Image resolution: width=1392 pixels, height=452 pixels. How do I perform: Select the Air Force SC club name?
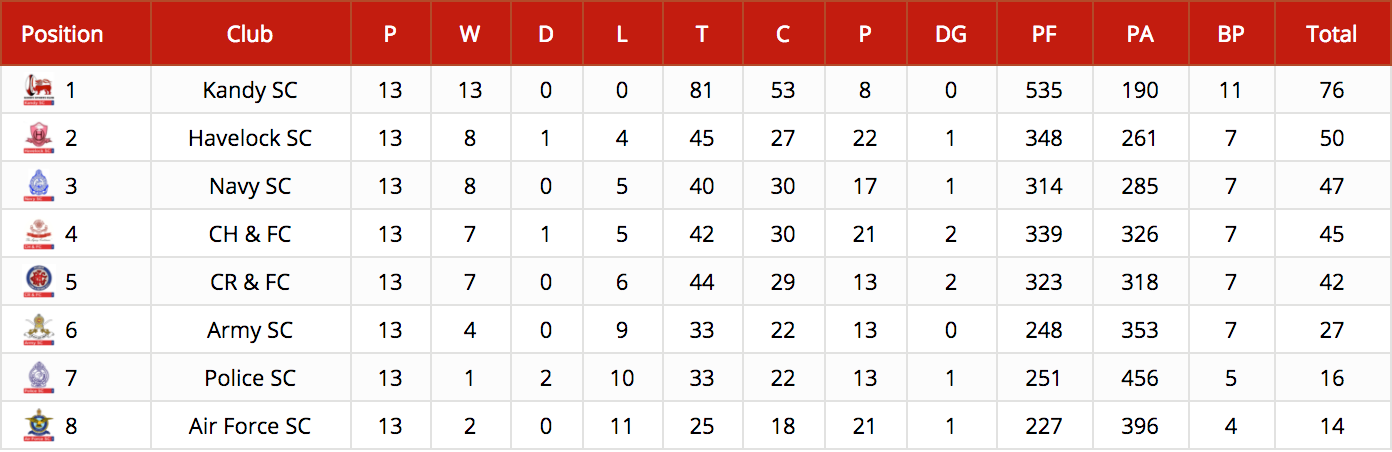[x=250, y=426]
